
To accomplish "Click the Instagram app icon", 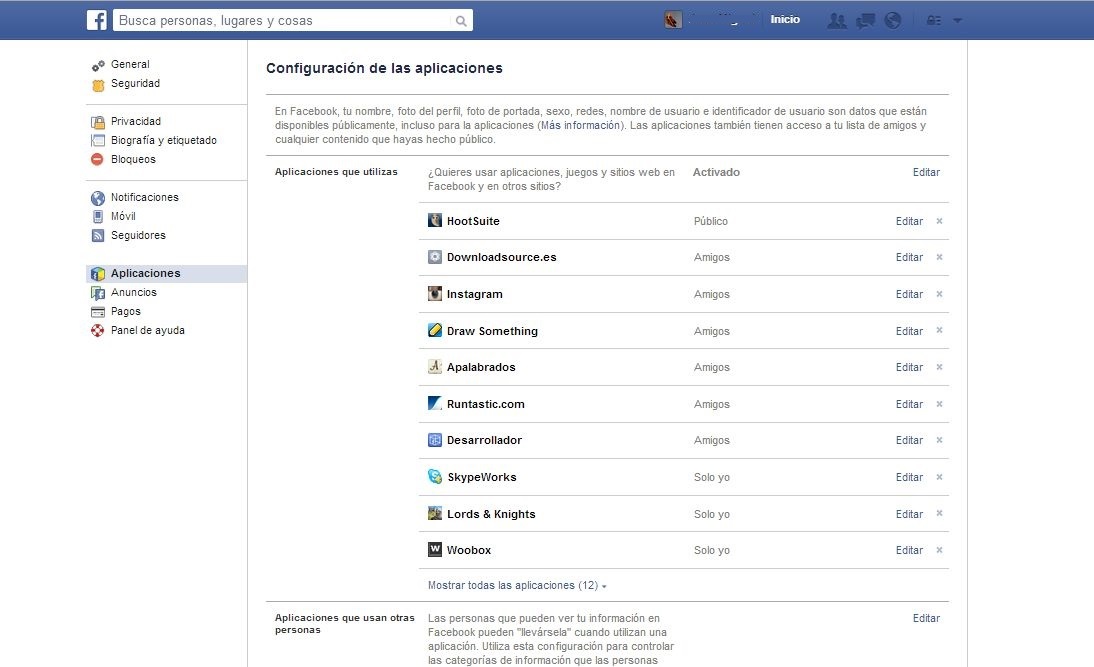I will click(435, 294).
